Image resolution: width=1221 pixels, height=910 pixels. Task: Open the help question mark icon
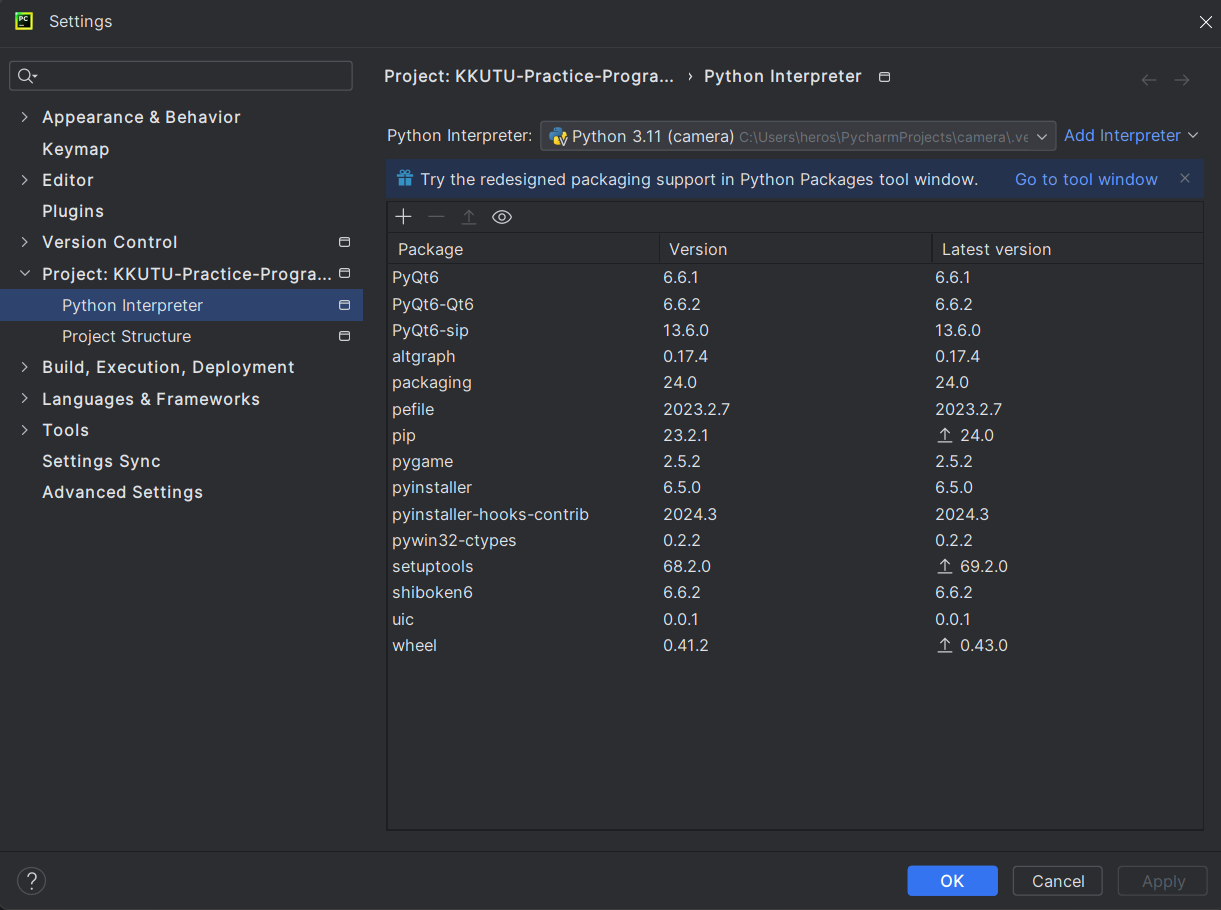(32, 881)
